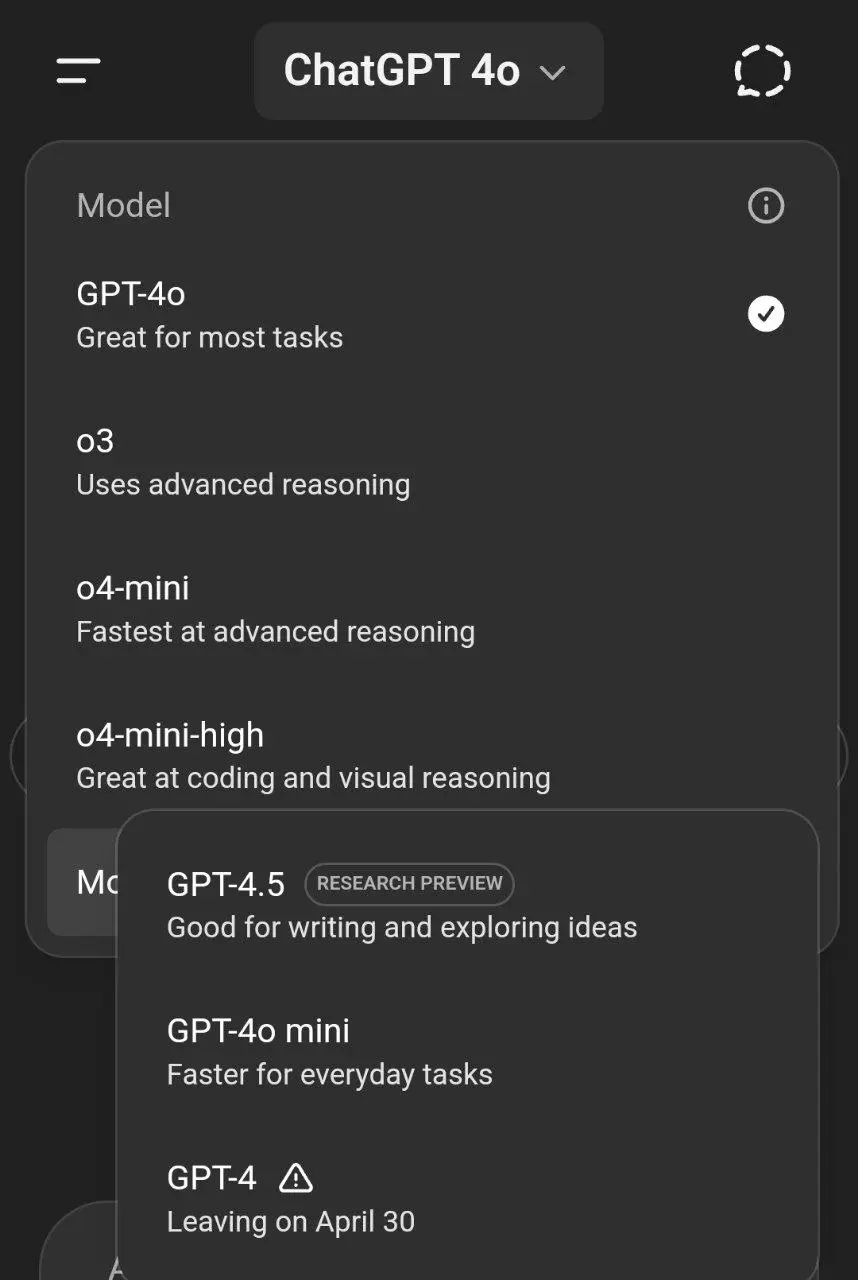Screen dimensions: 858x1280
Task: Start a temporary chat via dashed bubble icon
Action: (762, 71)
